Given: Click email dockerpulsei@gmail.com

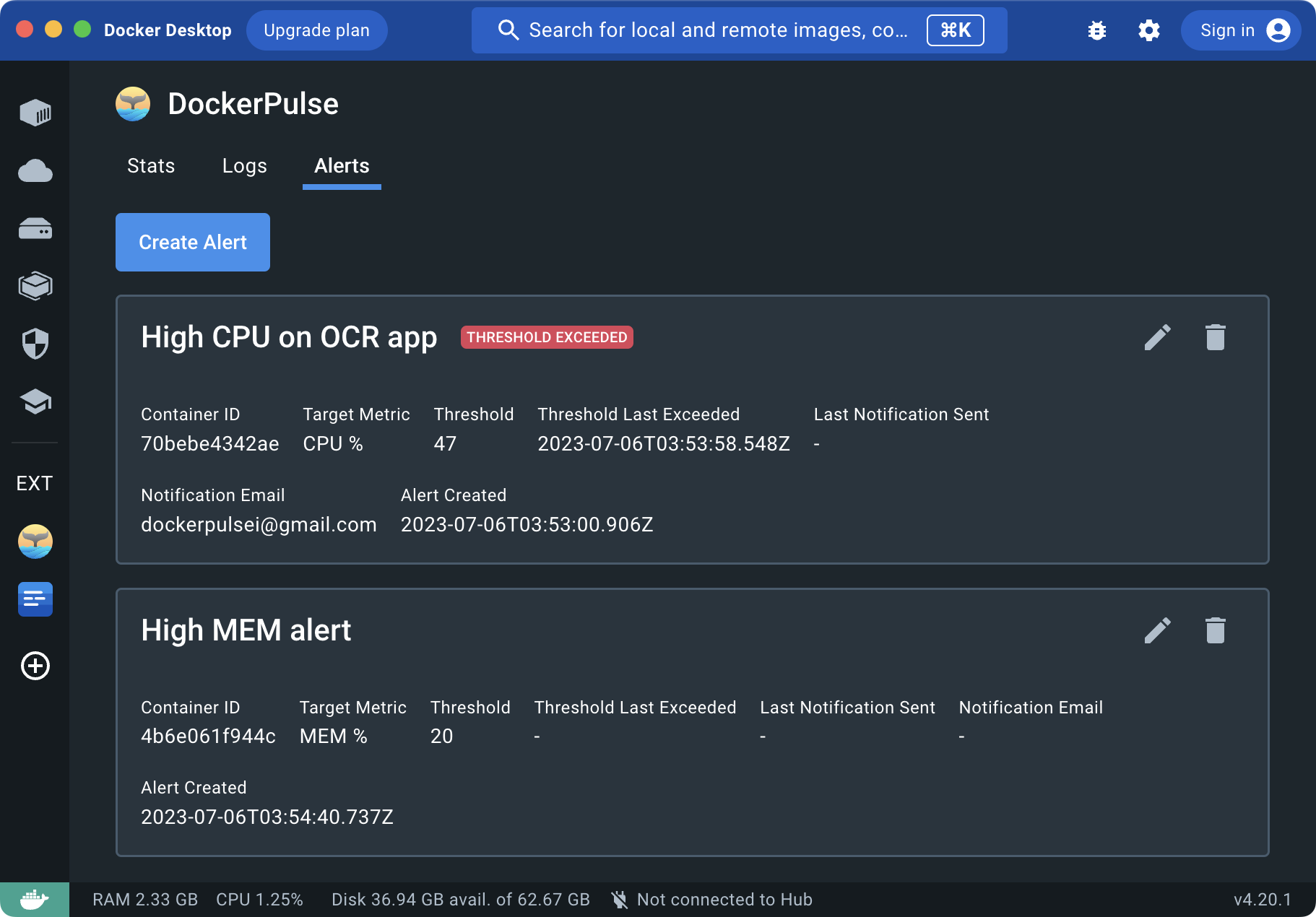Looking at the screenshot, I should (259, 524).
